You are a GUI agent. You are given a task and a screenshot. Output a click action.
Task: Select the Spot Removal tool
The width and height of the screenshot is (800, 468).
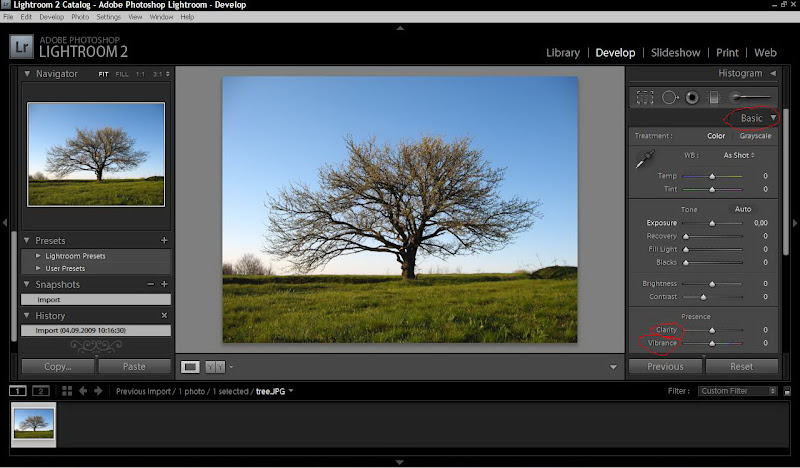tap(669, 97)
